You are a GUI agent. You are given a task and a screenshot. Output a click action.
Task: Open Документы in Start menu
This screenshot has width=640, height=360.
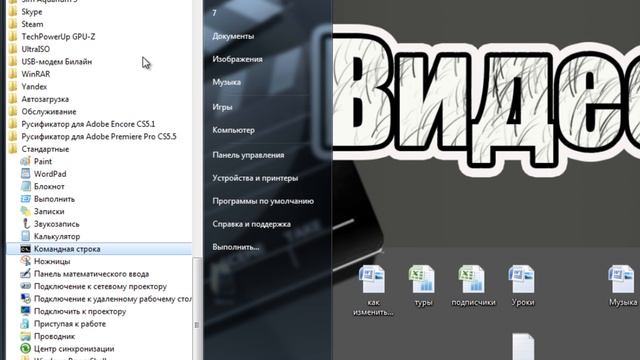(x=233, y=36)
